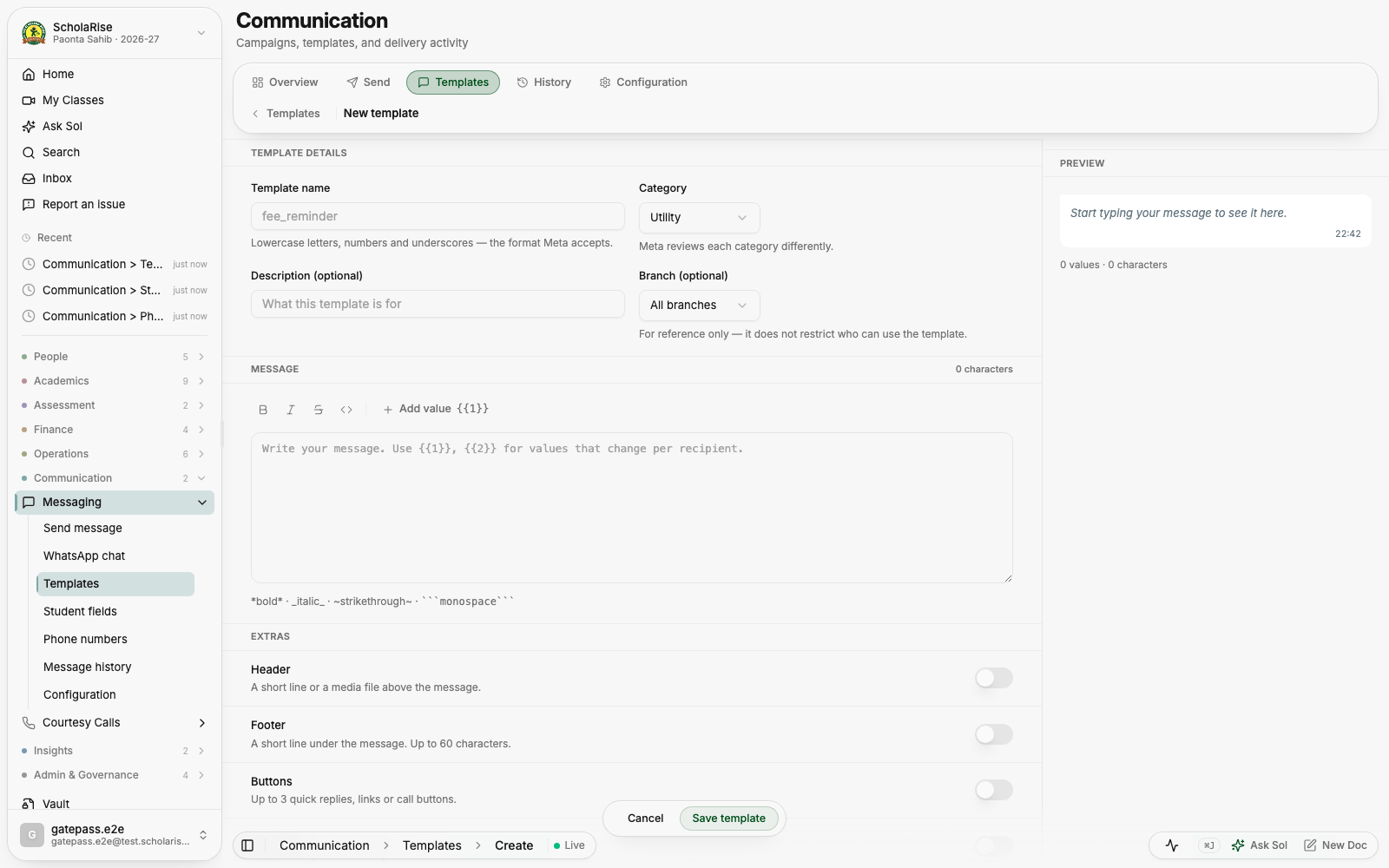The width and height of the screenshot is (1389, 868).
Task: Apply italic formatting in message toolbar
Action: coord(291,410)
